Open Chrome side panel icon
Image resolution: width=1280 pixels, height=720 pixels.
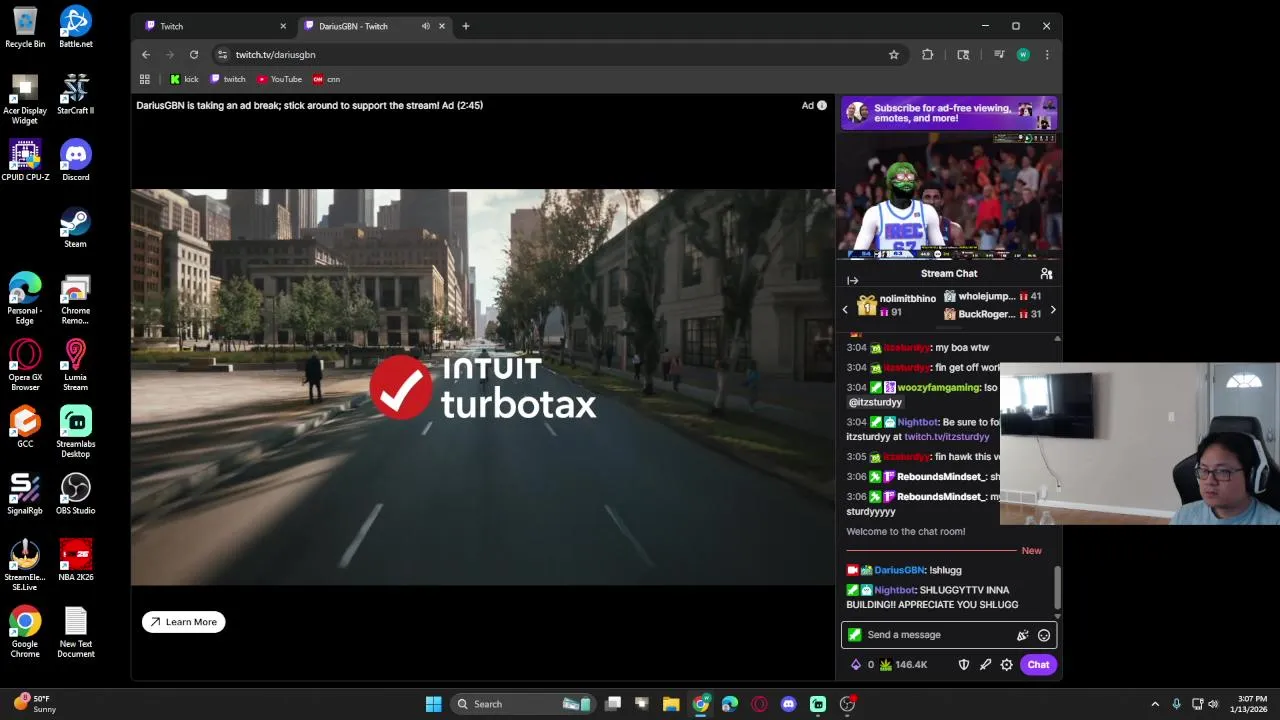(963, 55)
